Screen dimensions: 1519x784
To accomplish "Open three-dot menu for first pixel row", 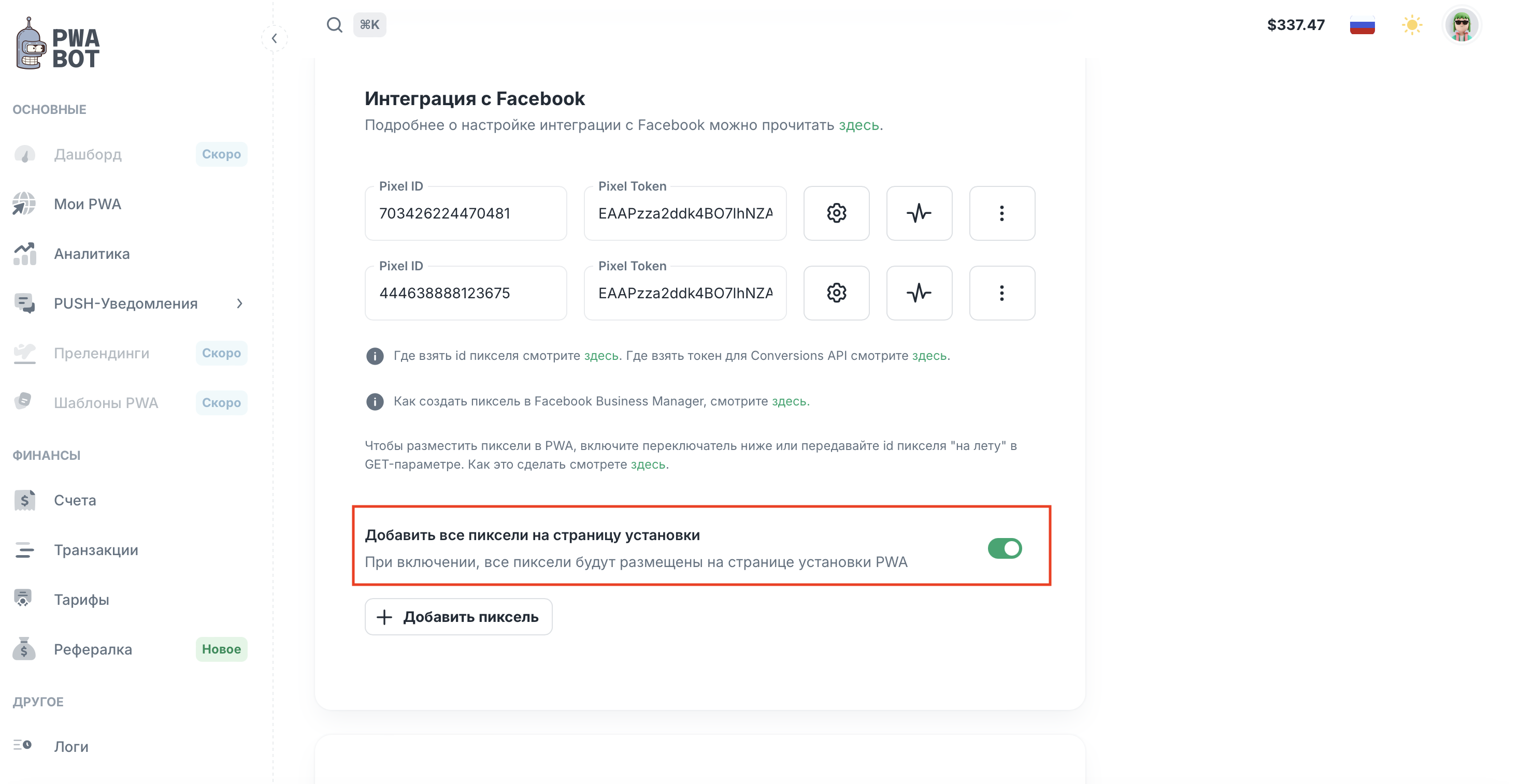I will (1002, 213).
